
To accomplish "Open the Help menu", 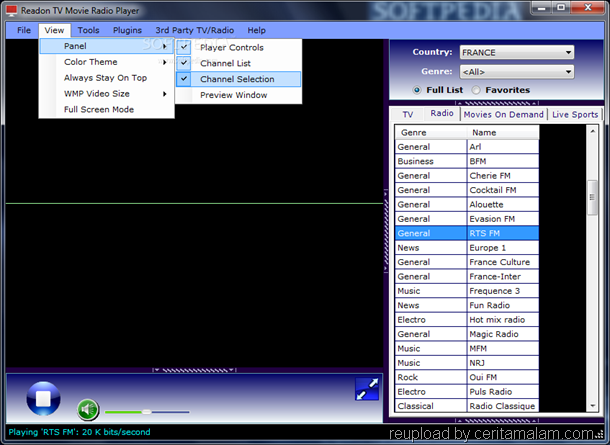I will 256,30.
